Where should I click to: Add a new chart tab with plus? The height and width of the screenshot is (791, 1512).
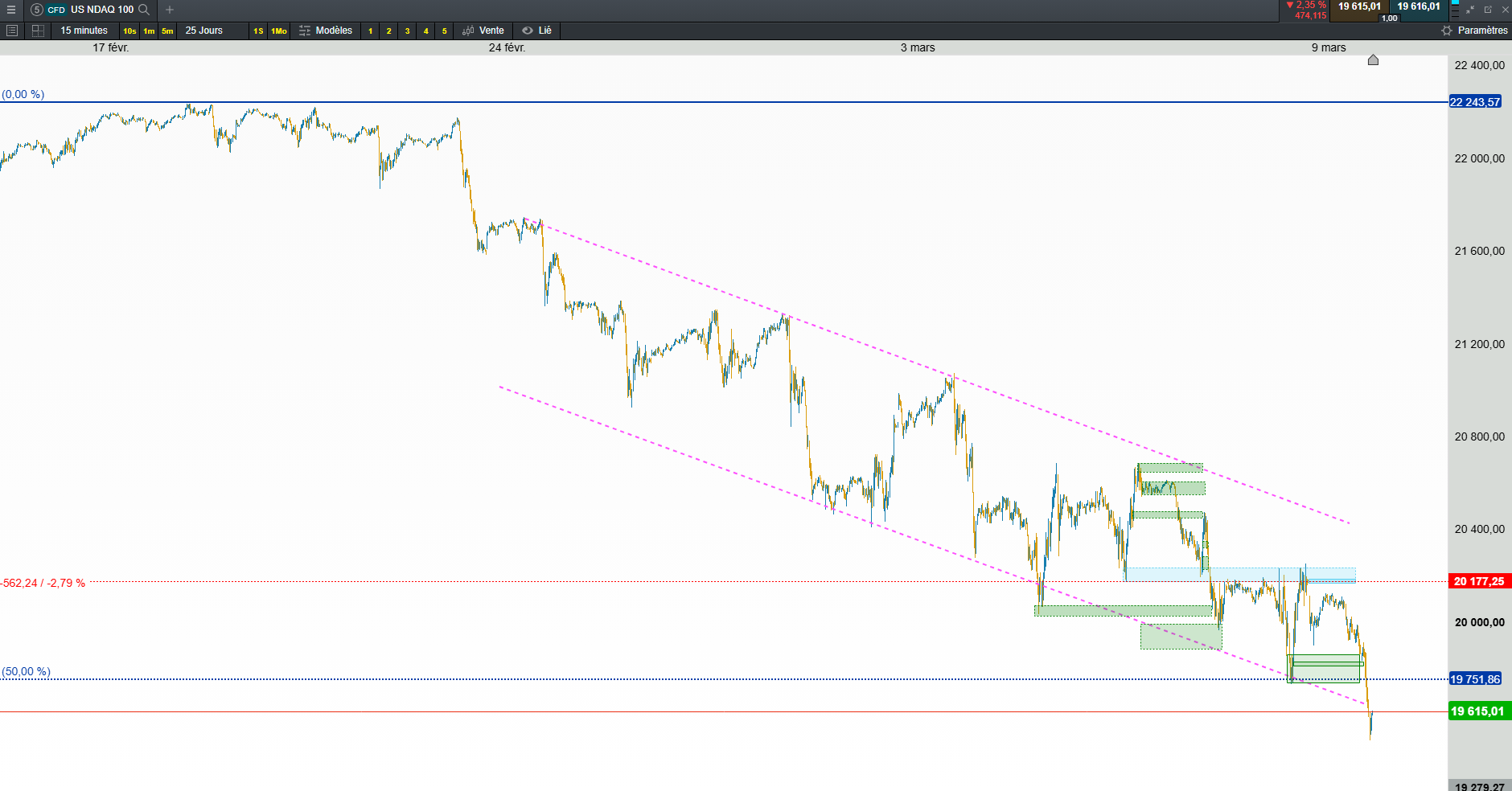[170, 10]
